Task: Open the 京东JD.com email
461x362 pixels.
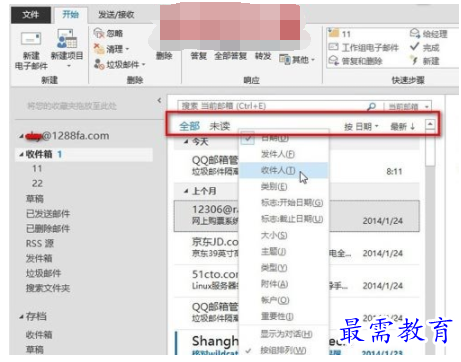Action: [297, 248]
